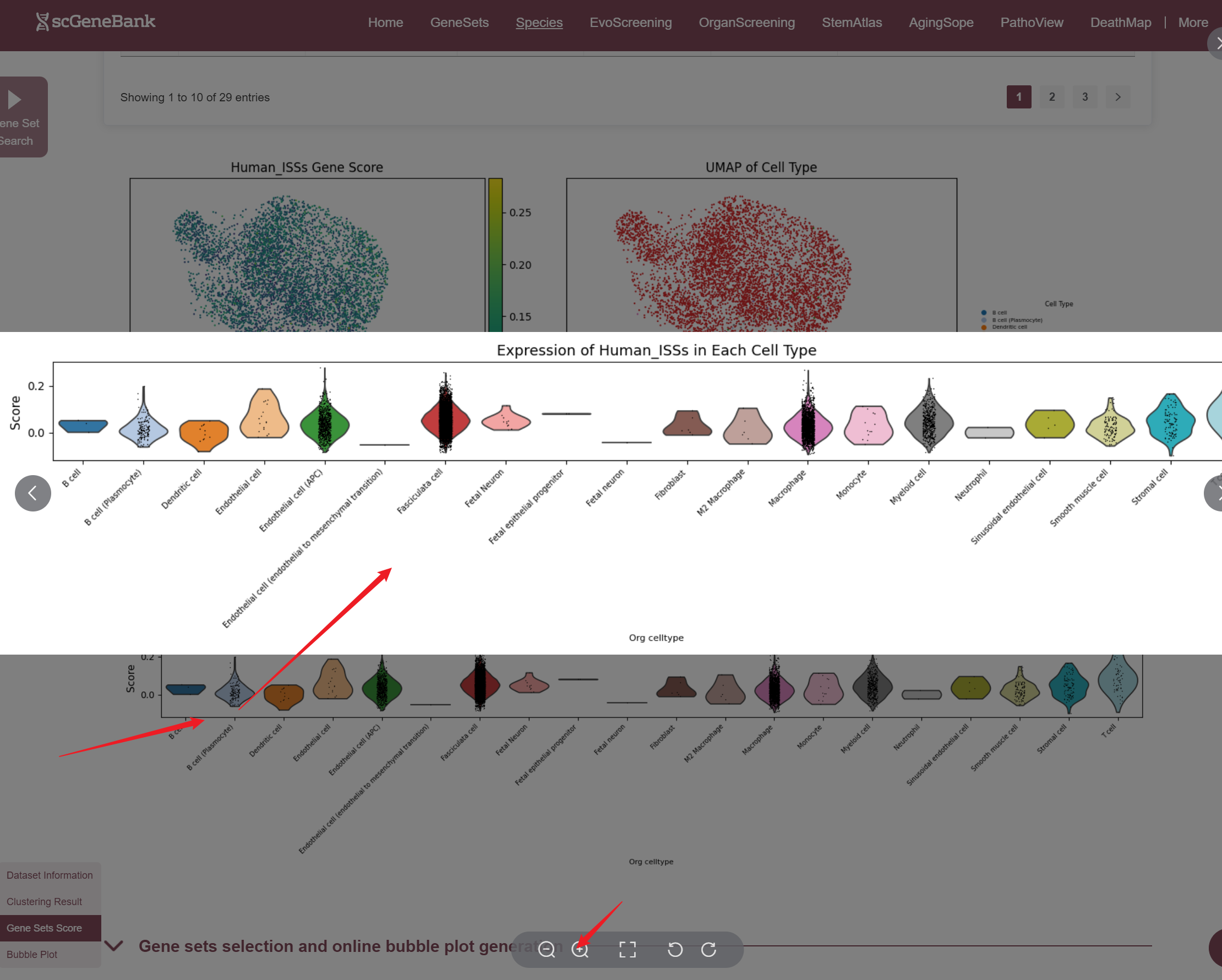The width and height of the screenshot is (1222, 980).
Task: Select page 3 of the table
Action: pyautogui.click(x=1084, y=97)
